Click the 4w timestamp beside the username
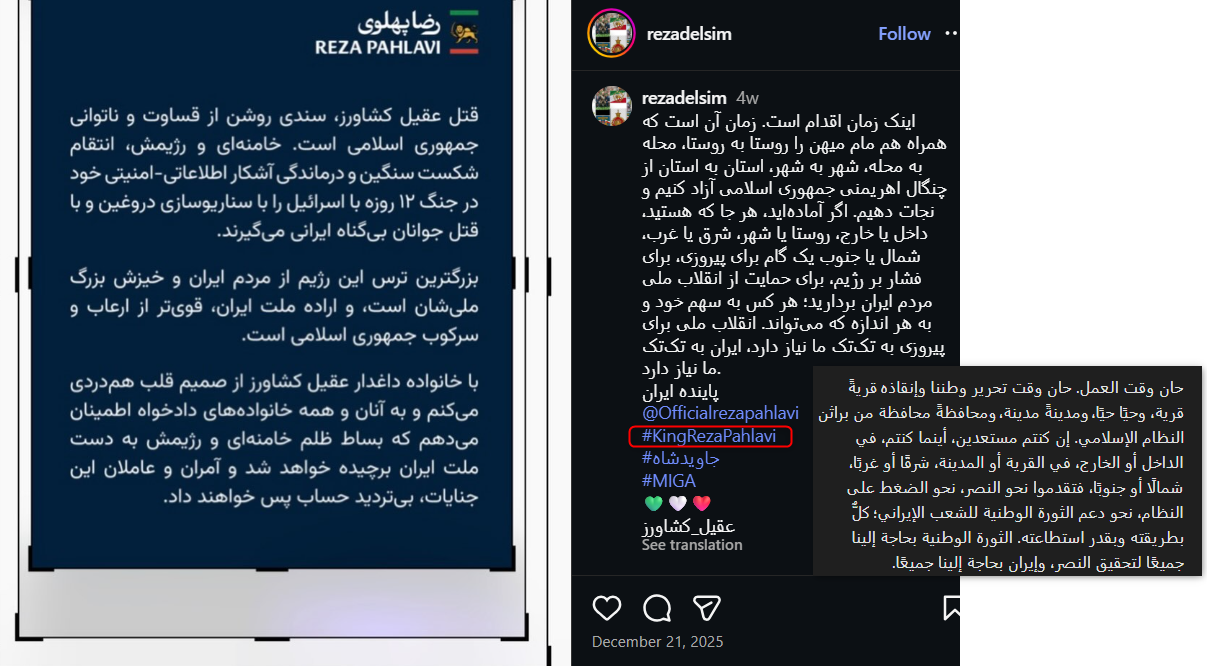The image size is (1207, 666). tap(747, 98)
